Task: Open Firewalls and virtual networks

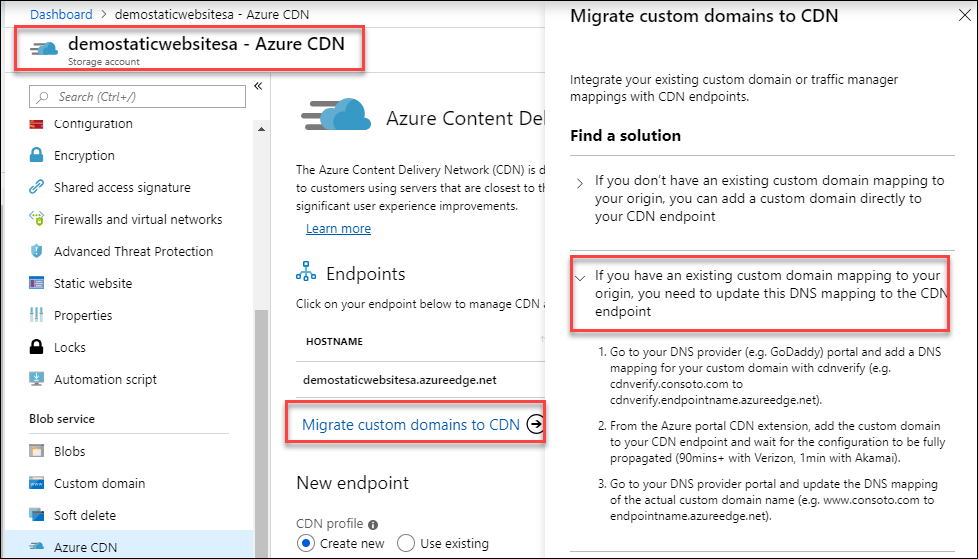Action: click(x=138, y=219)
